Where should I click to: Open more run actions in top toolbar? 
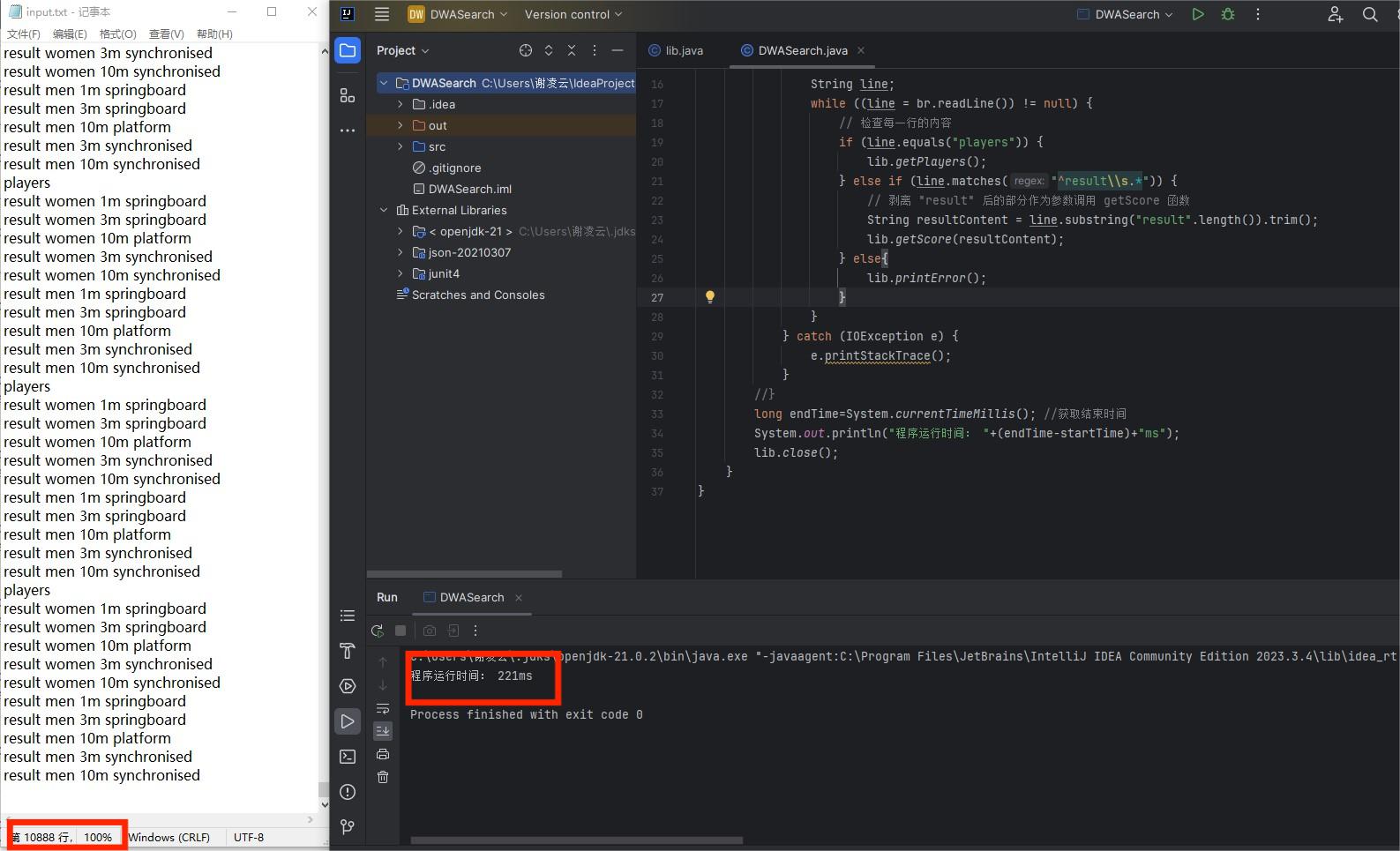coord(1258,14)
